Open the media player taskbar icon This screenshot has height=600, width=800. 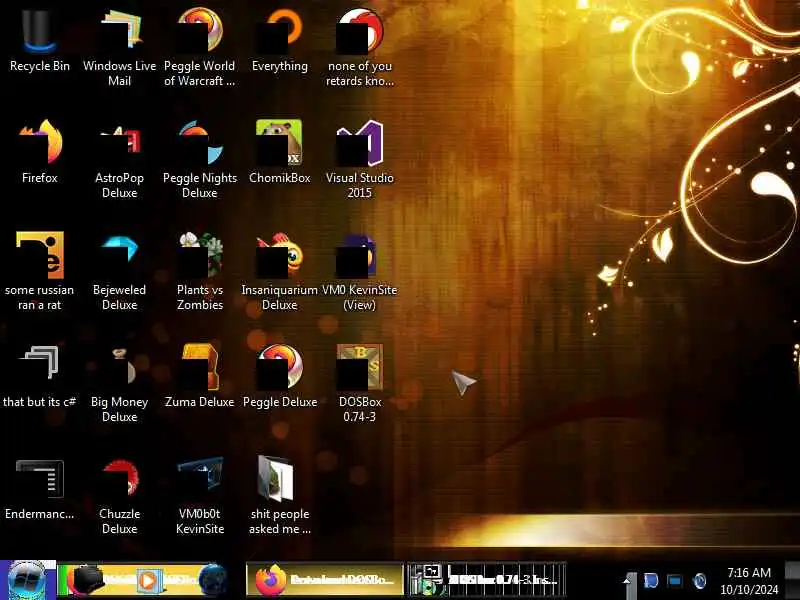(x=147, y=581)
